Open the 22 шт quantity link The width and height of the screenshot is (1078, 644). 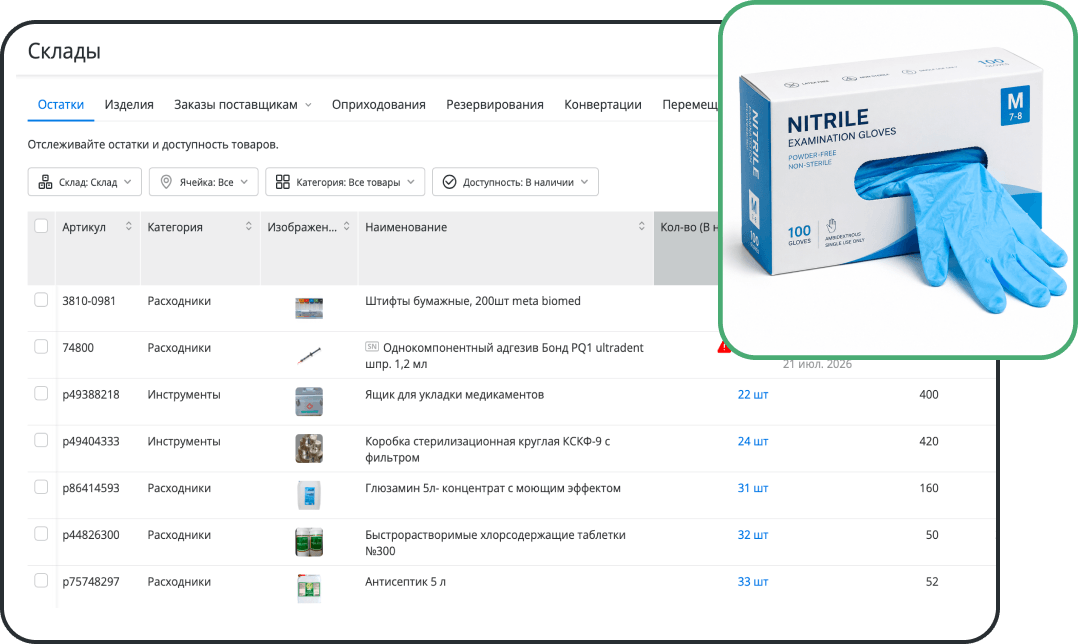[753, 395]
